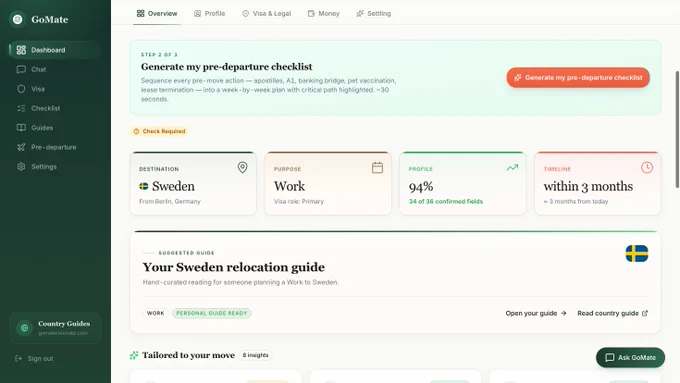This screenshot has width=680, height=383.
Task: Click the trending arrow icon on Profile card
Action: point(512,167)
